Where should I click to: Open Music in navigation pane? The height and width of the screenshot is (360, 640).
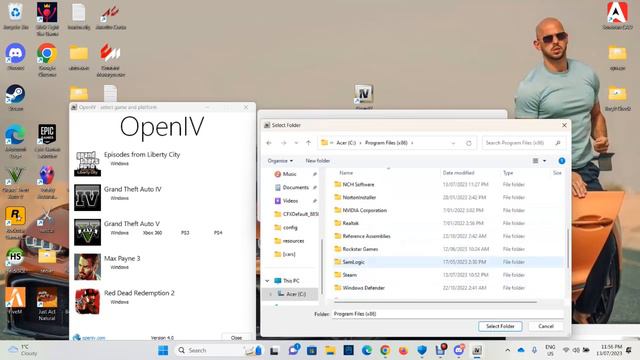coord(289,174)
